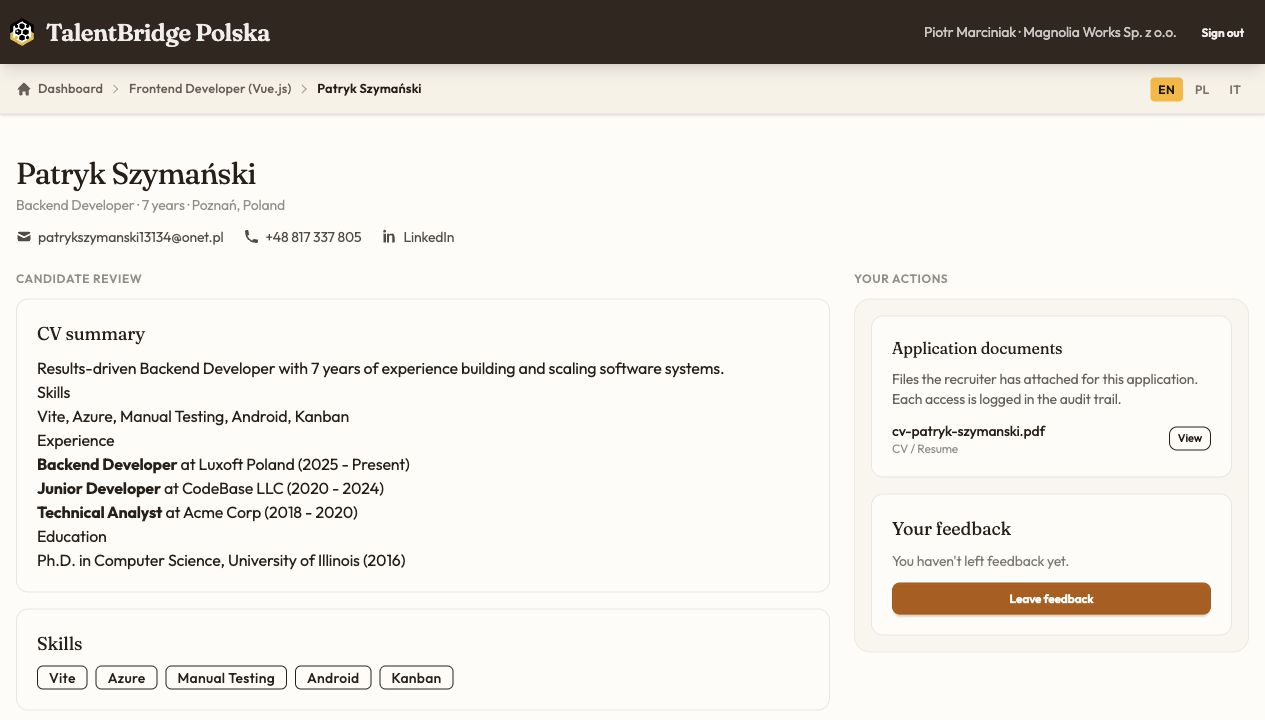
Task: Click the Application documents heading
Action: [977, 348]
